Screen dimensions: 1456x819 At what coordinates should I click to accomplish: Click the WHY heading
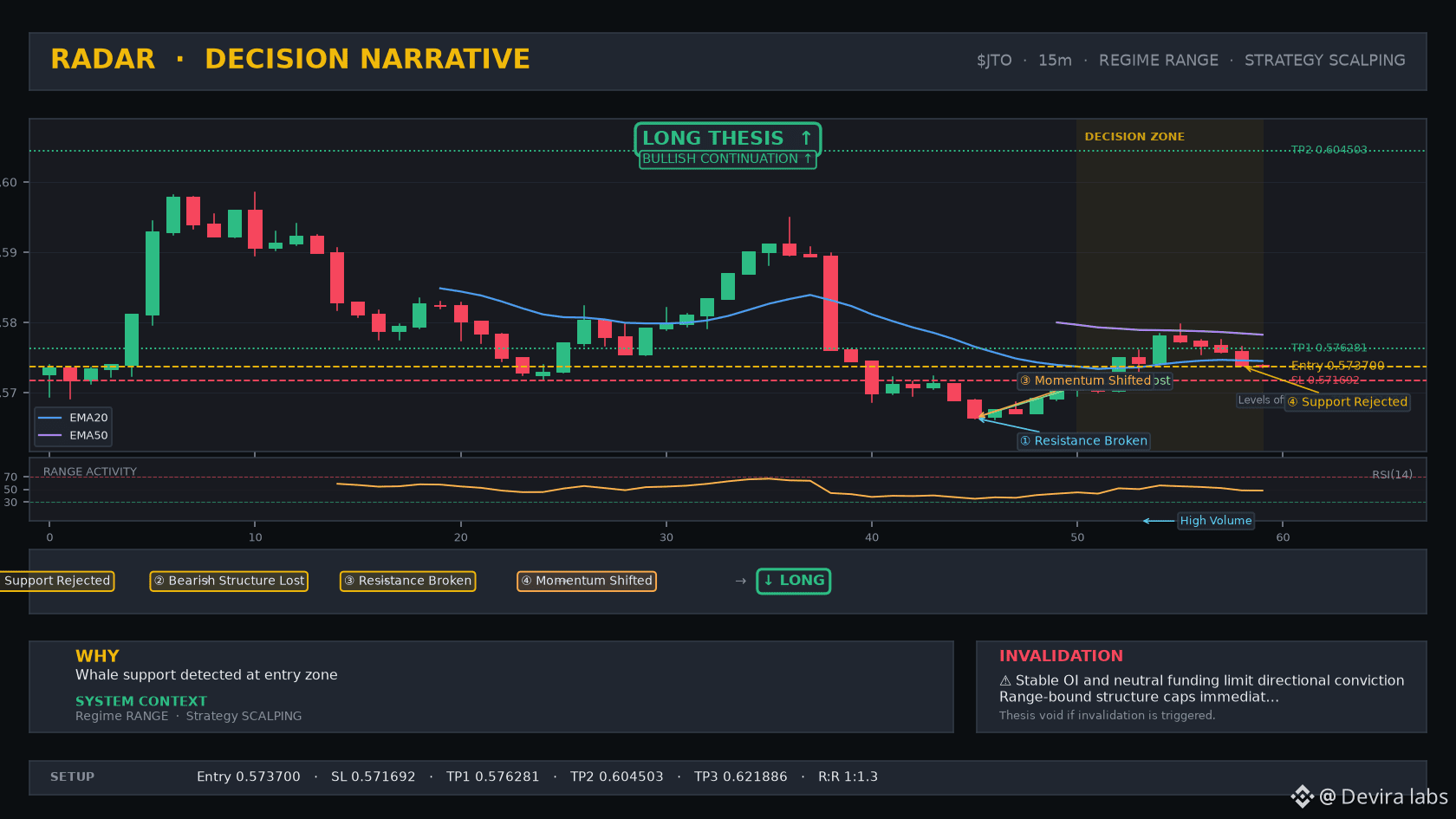tap(97, 656)
